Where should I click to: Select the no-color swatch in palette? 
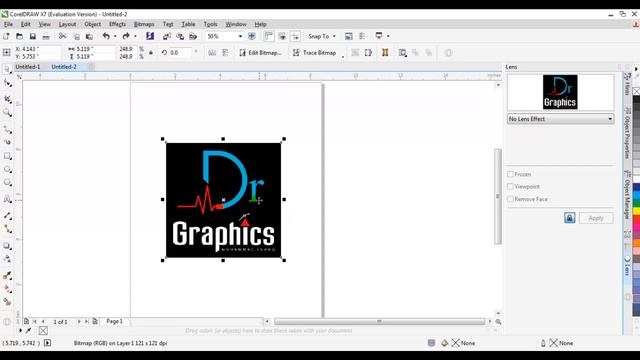coord(636,91)
